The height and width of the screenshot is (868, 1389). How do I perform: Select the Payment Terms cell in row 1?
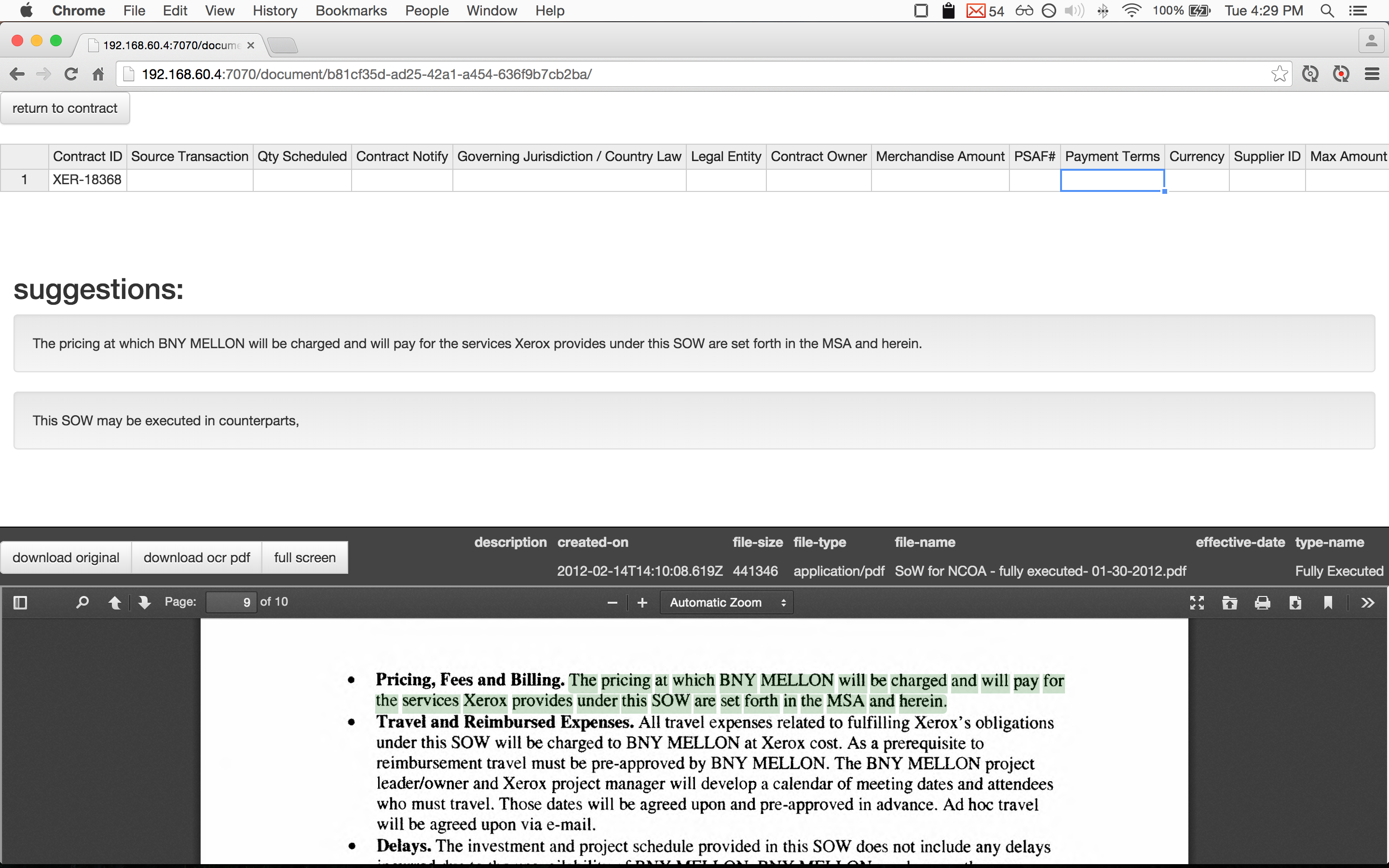pyautogui.click(x=1112, y=180)
